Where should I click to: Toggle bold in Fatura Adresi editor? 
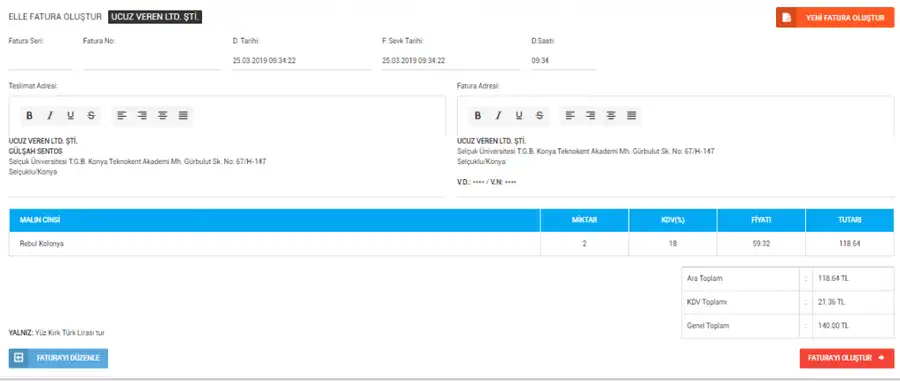(478, 116)
